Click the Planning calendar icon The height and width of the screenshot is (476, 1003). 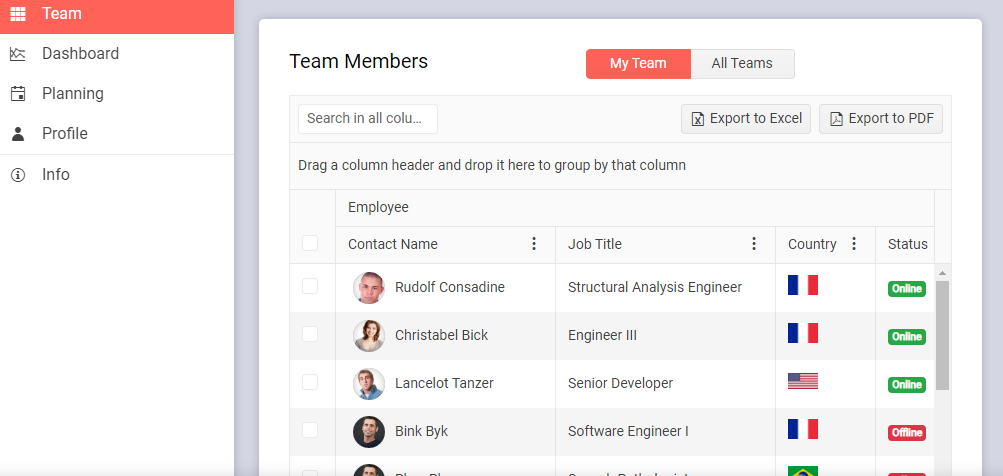pos(18,94)
